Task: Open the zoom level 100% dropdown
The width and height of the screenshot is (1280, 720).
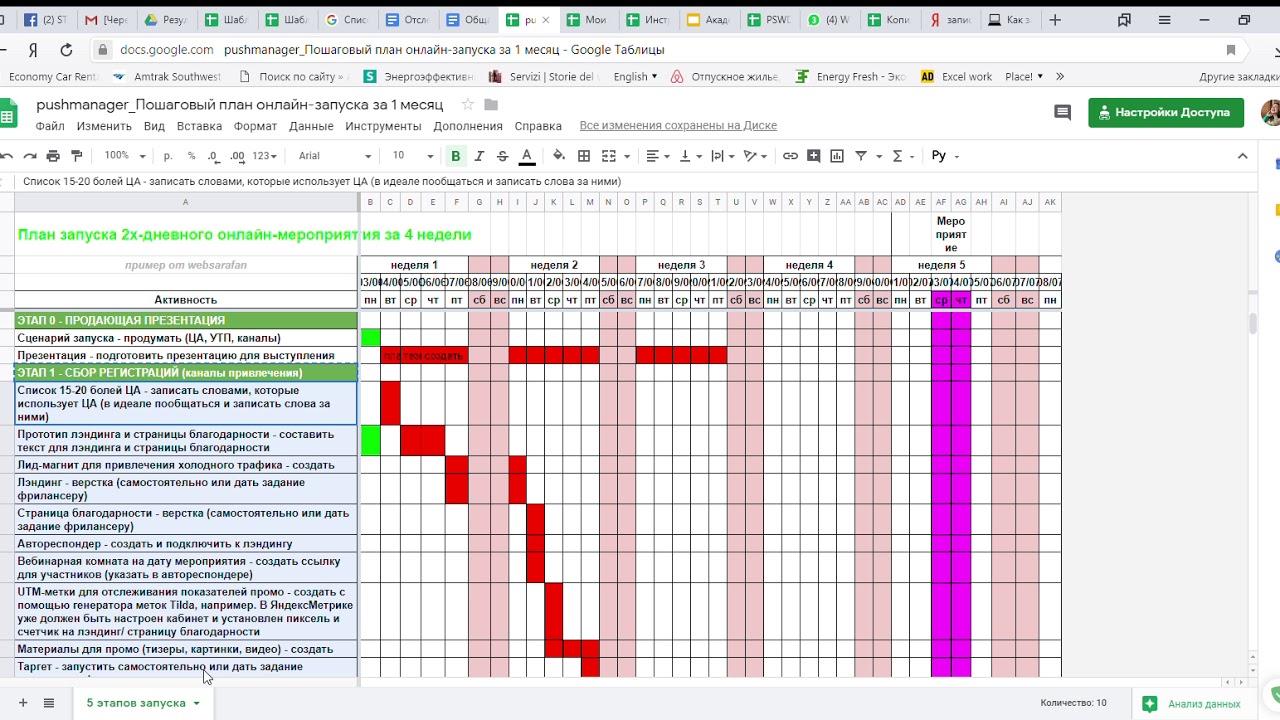Action: click(125, 156)
